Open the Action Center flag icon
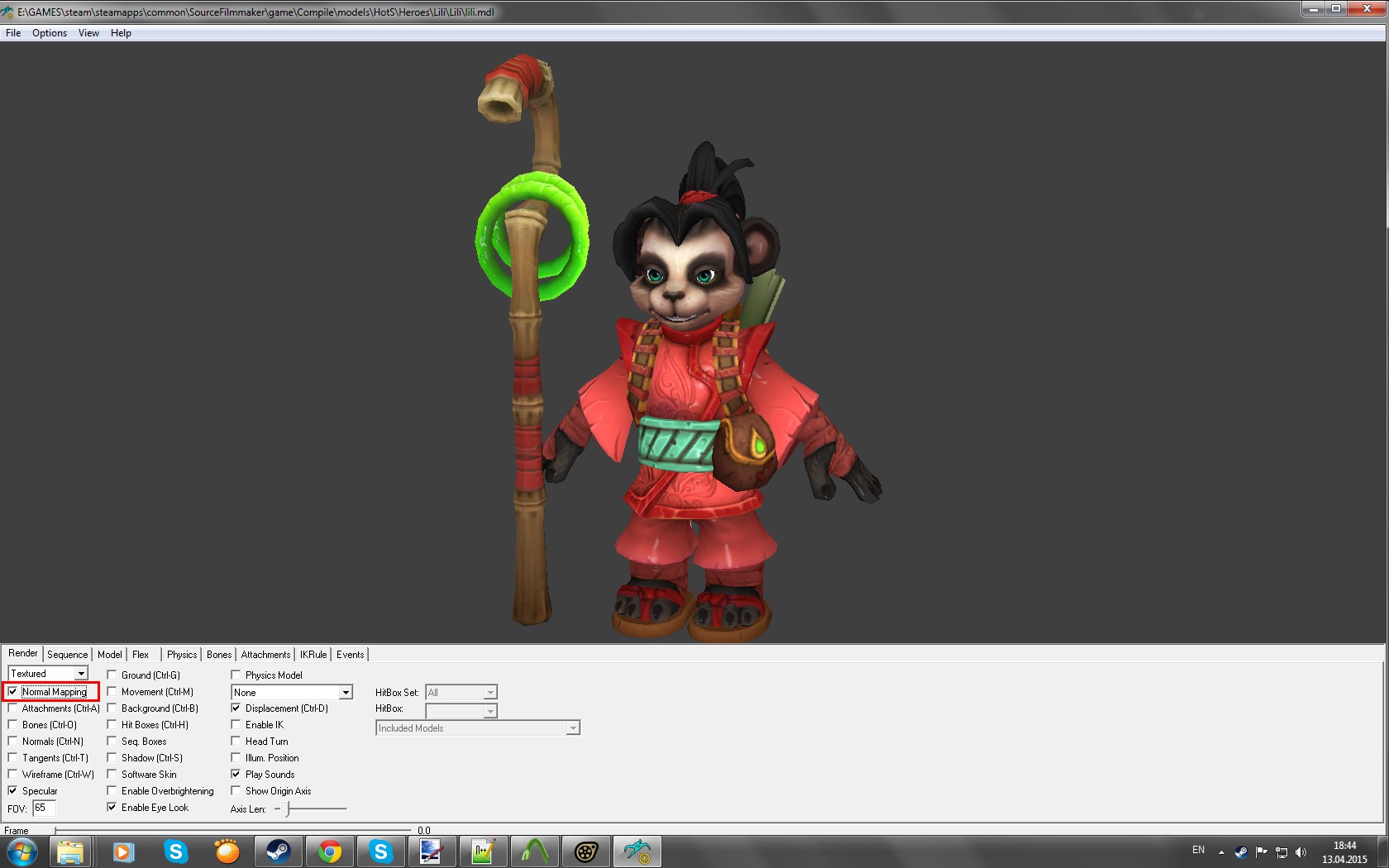The image size is (1389, 868). (1261, 852)
